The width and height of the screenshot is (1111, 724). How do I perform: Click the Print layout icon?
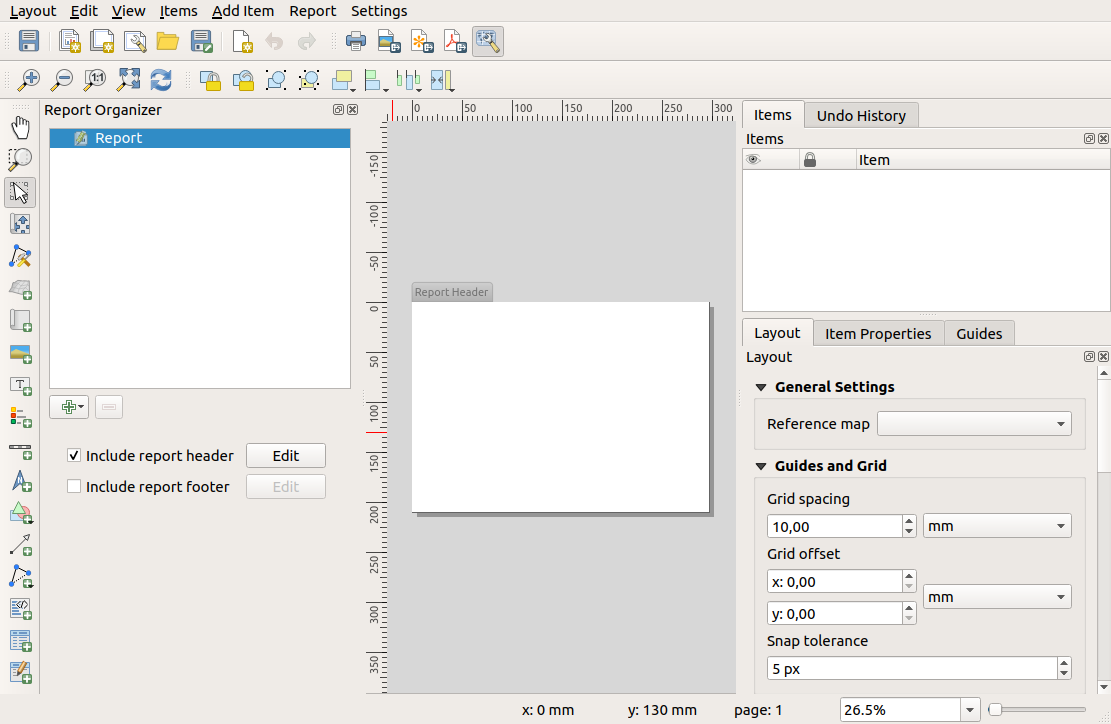pyautogui.click(x=355, y=41)
